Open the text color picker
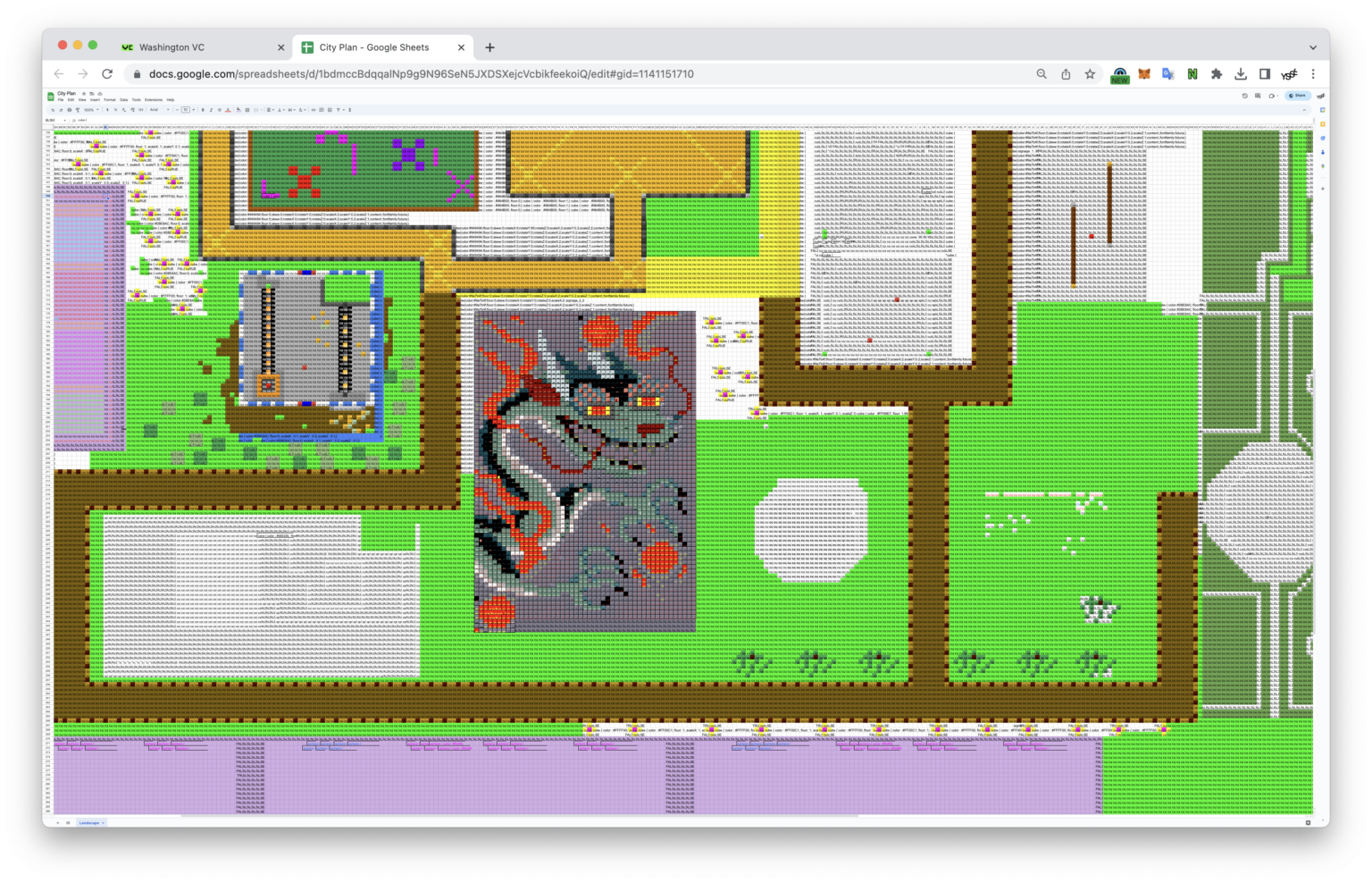The image size is (1372, 883). point(228,110)
